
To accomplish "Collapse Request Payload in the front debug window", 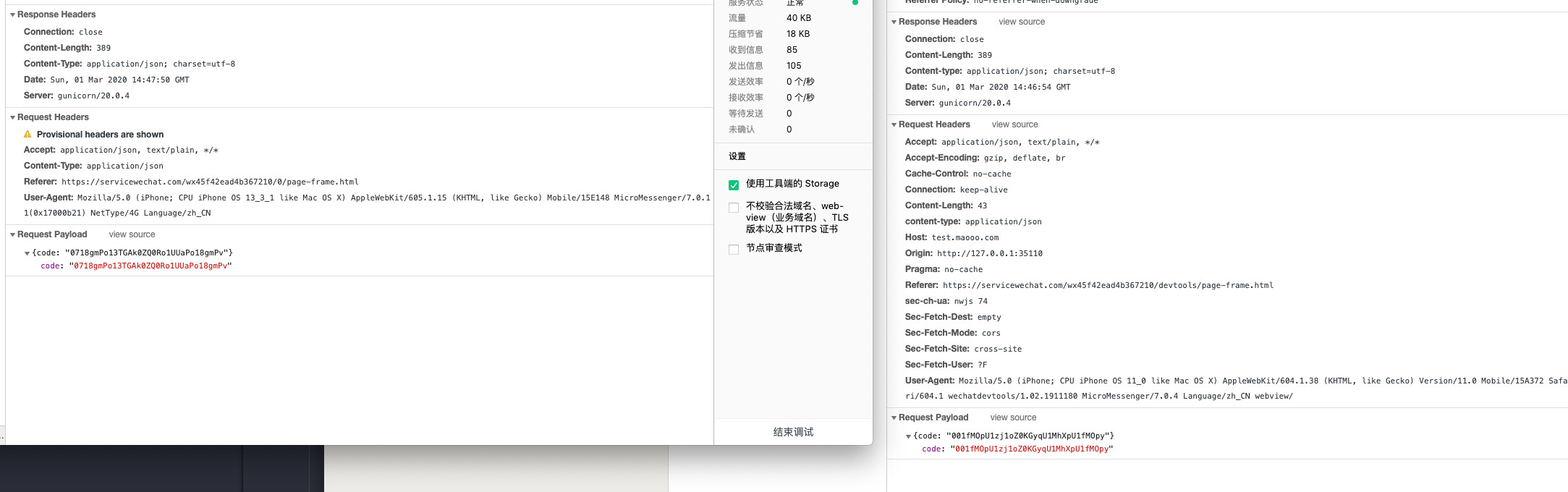I will point(12,235).
